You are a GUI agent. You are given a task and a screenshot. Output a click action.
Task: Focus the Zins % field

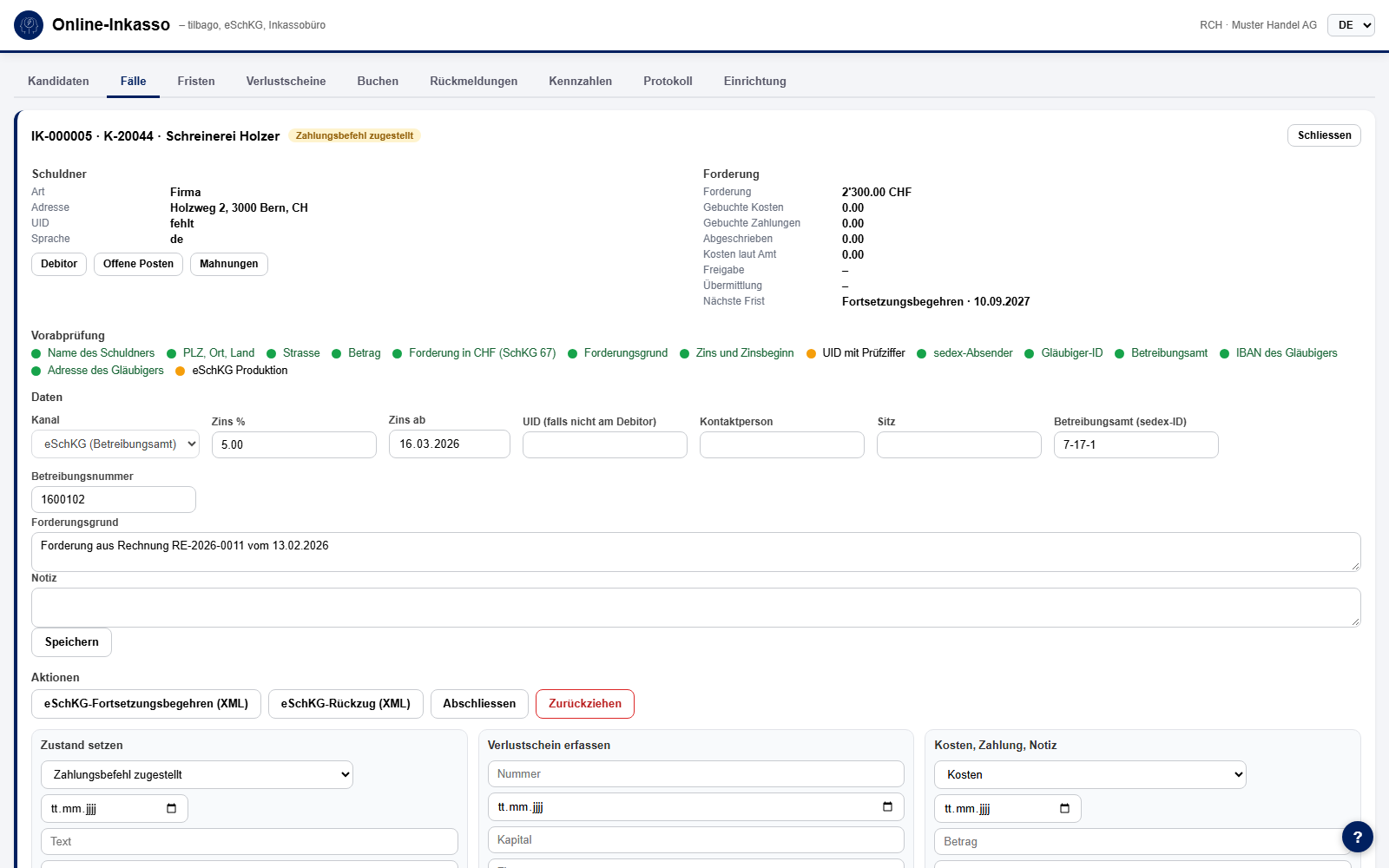point(294,444)
